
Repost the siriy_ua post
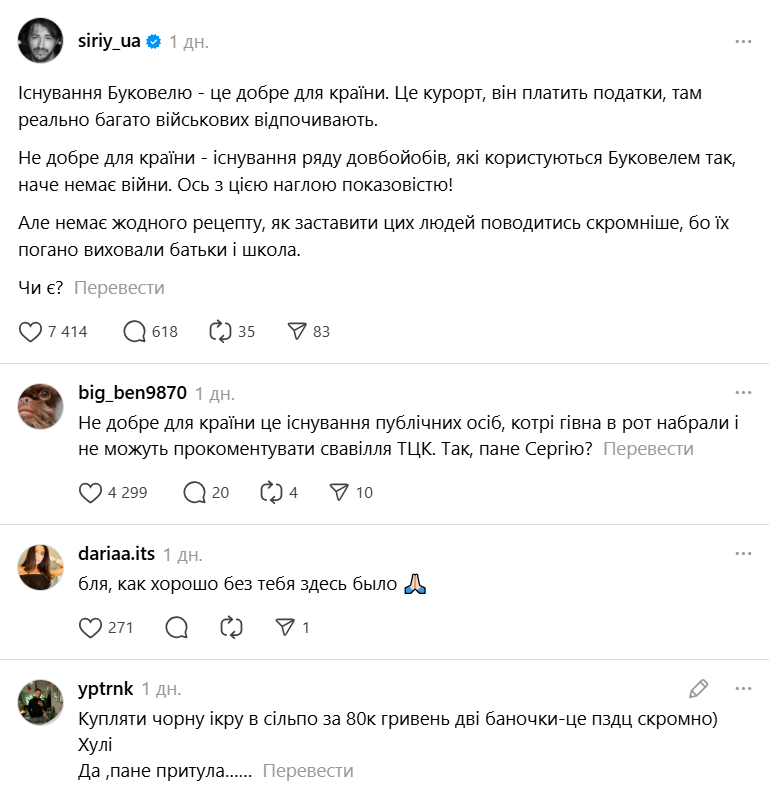click(219, 331)
